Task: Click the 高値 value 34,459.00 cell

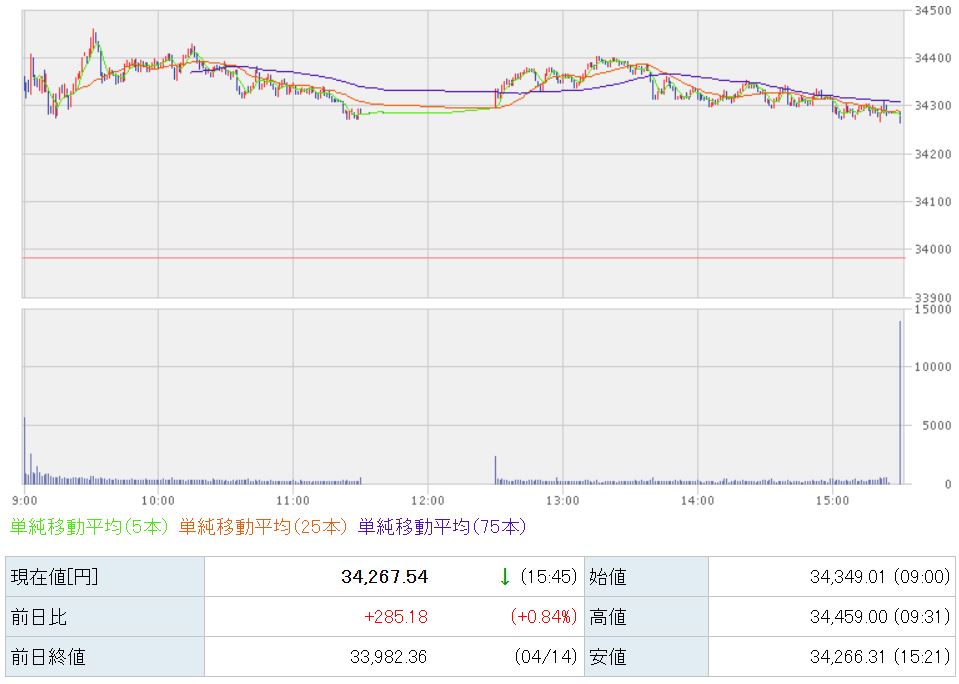Action: tap(832, 617)
